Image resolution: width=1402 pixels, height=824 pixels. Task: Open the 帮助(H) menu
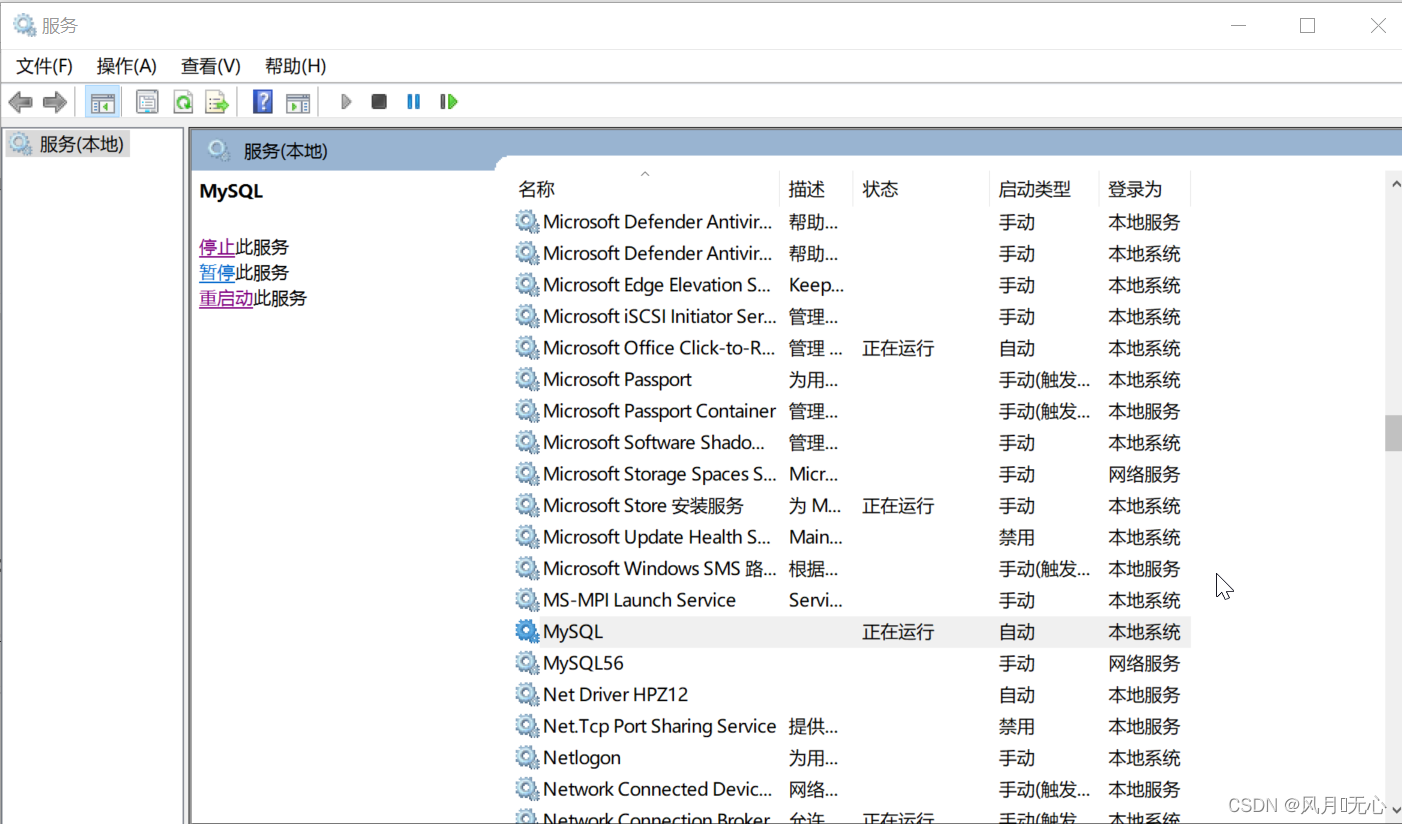coord(295,66)
